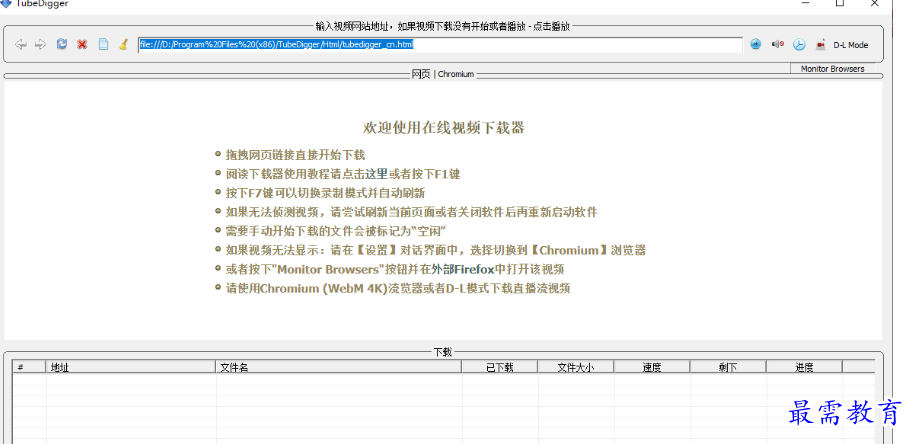Click the text 拖拽网页链接直接开始下载

[295, 155]
